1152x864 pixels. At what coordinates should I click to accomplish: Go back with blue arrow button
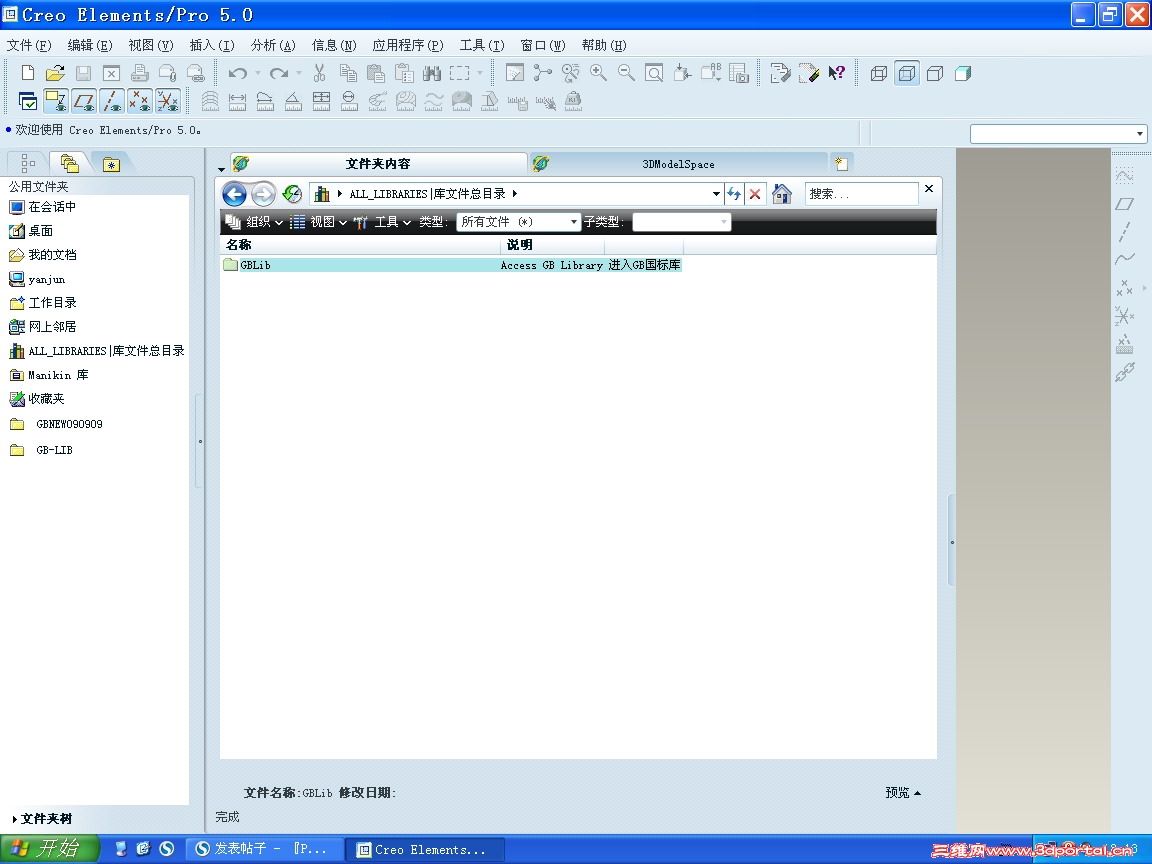coord(234,194)
